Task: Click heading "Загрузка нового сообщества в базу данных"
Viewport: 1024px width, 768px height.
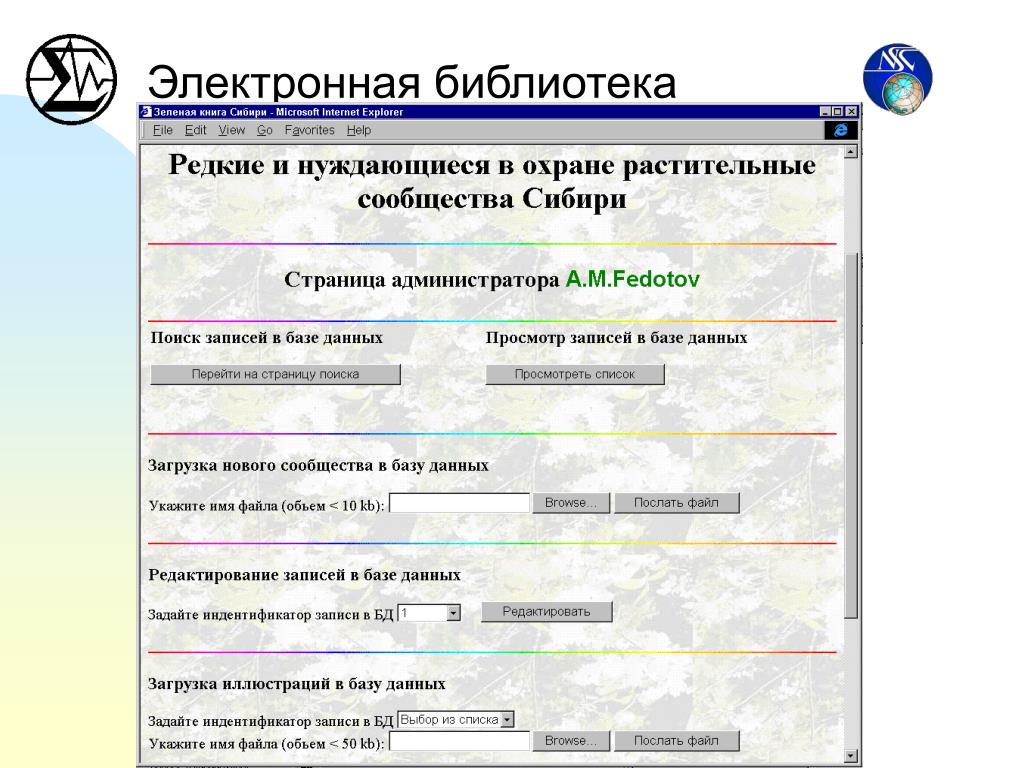Action: click(318, 466)
